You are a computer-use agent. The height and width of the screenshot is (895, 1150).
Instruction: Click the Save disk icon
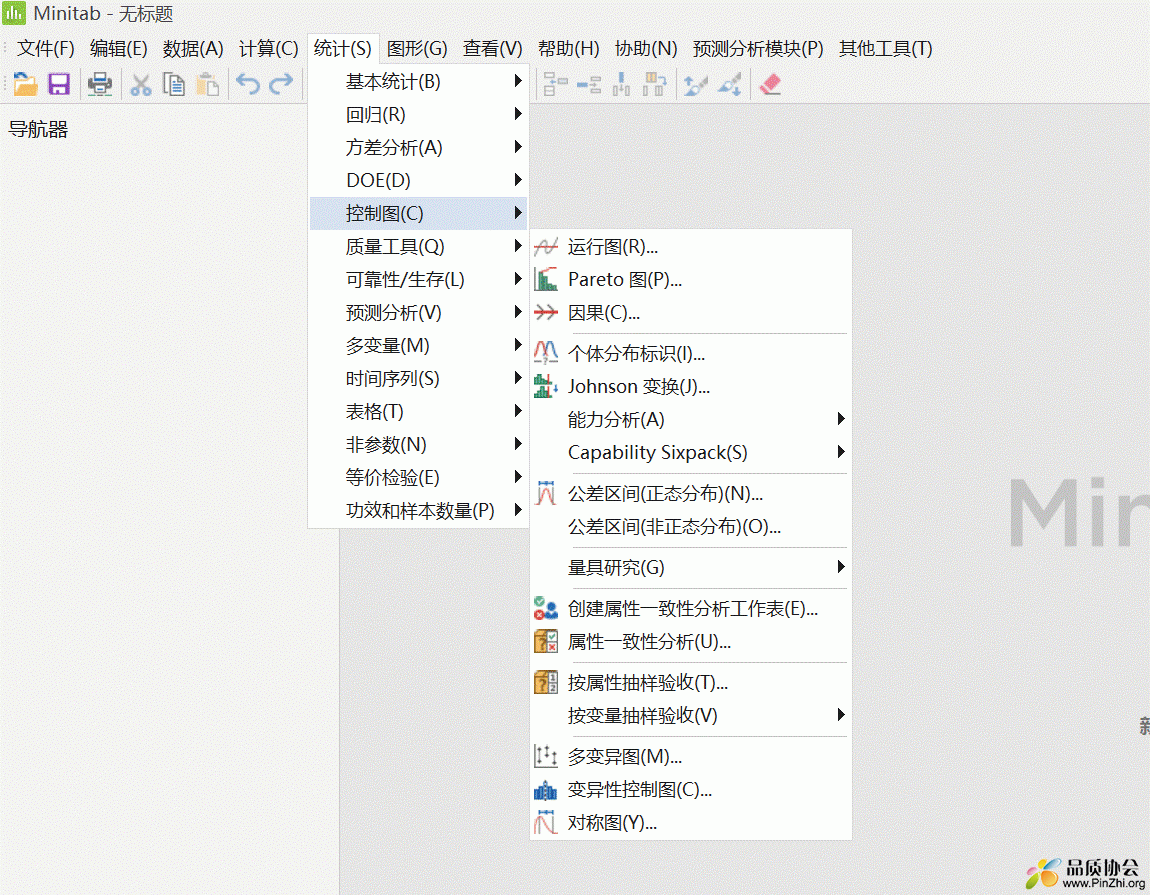pyautogui.click(x=59, y=84)
